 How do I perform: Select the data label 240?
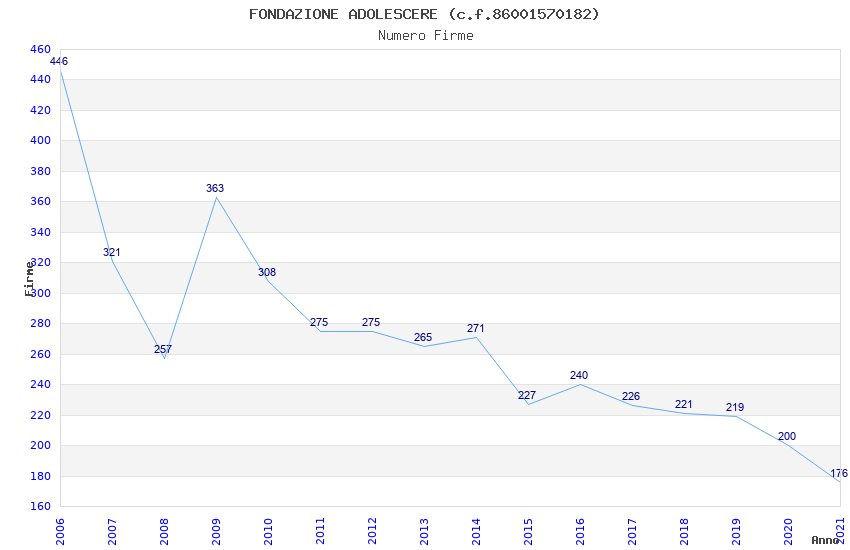(579, 375)
